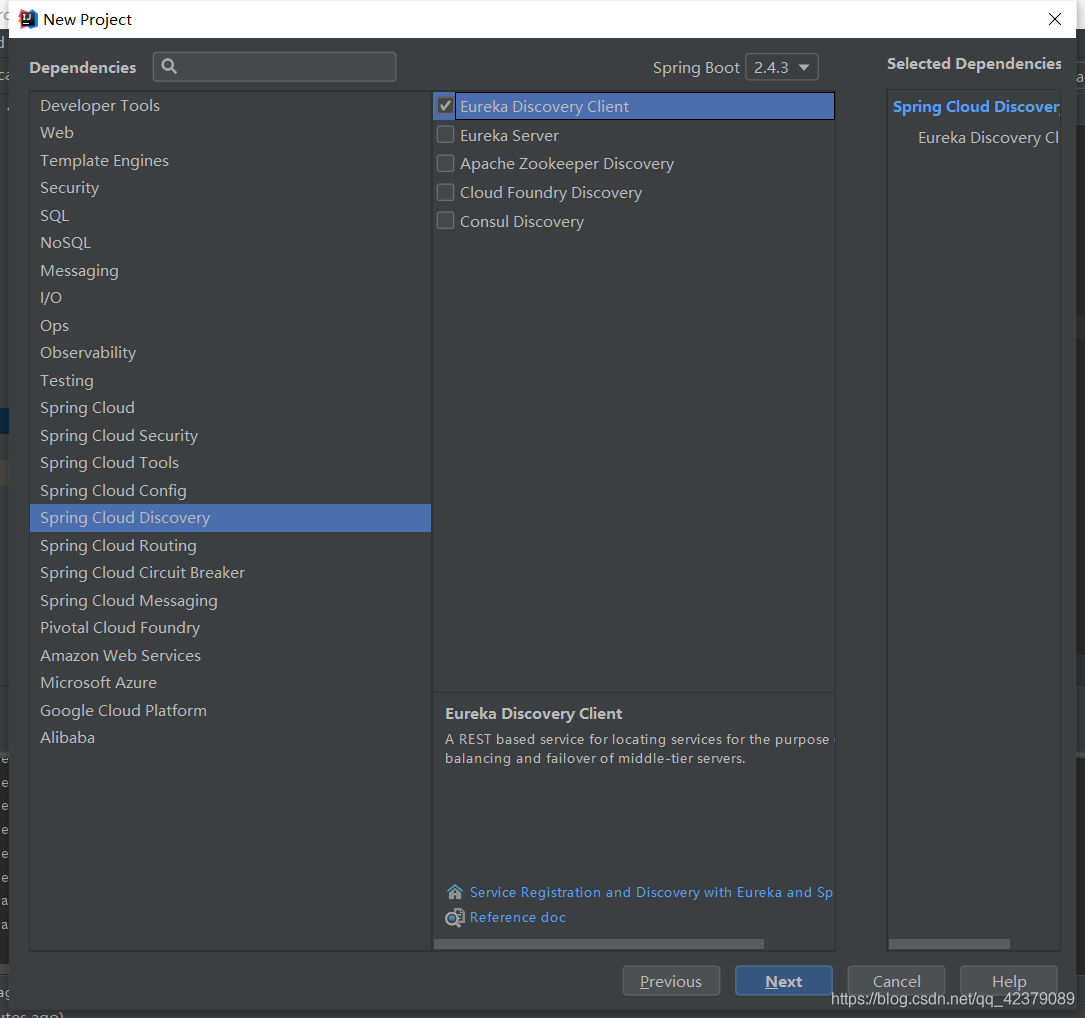
Task: Enable the Eureka Server checkbox
Action: pyautogui.click(x=446, y=135)
